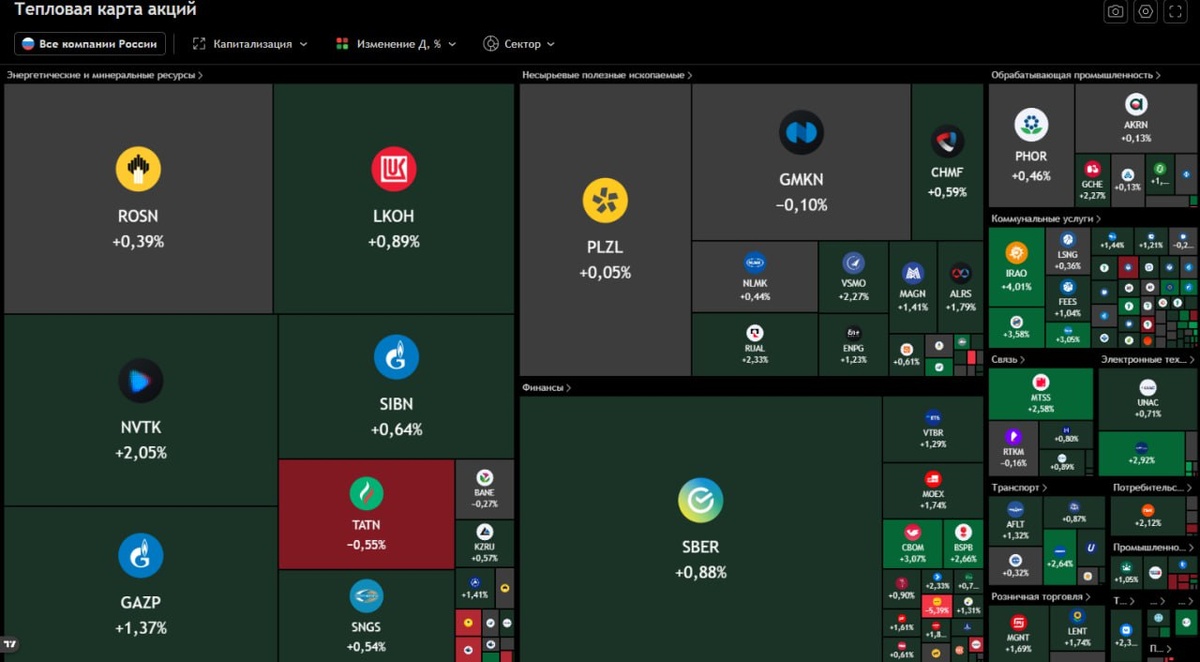Click the Norilsk Nickel GMKN logo
Viewport: 1200px width, 662px height.
(801, 132)
